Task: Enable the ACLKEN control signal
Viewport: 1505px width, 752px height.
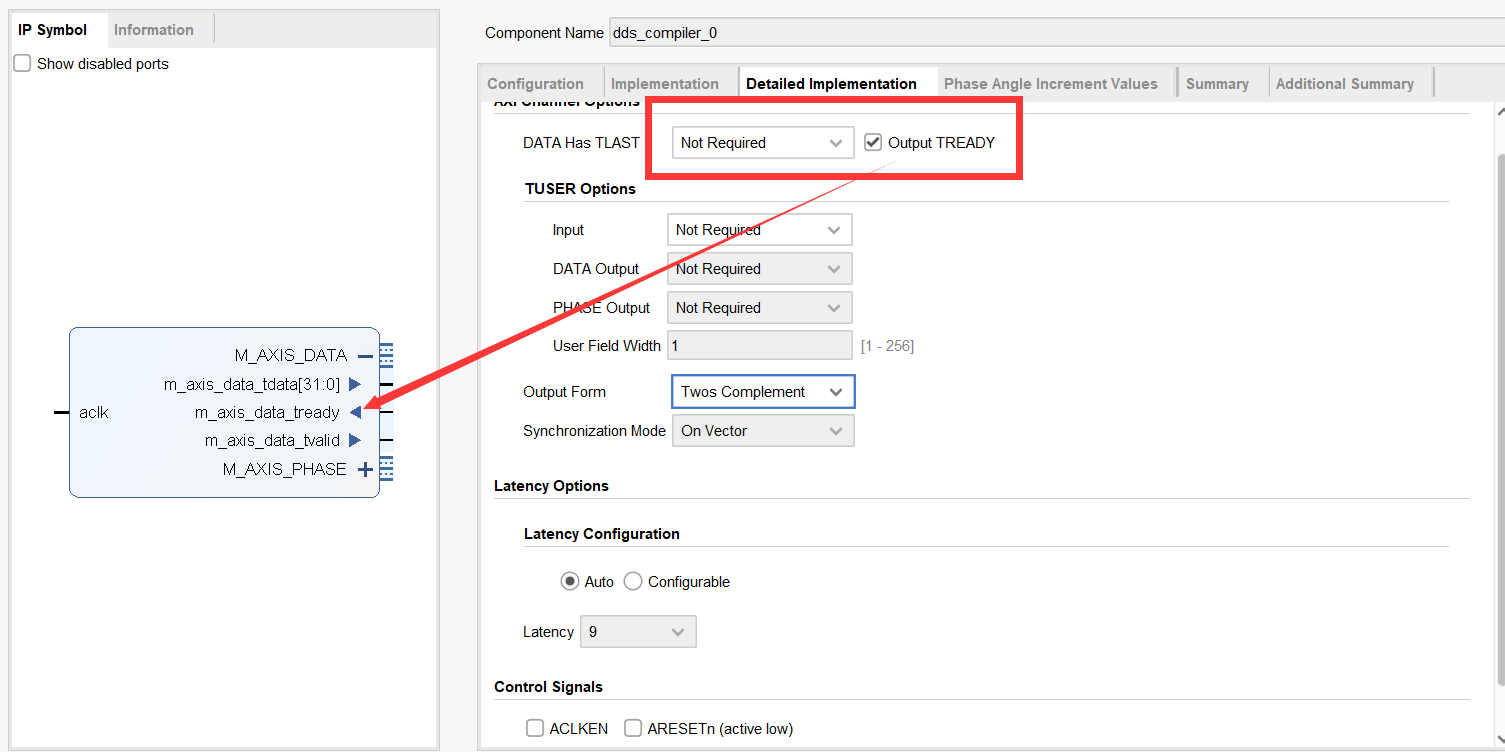Action: (536, 729)
